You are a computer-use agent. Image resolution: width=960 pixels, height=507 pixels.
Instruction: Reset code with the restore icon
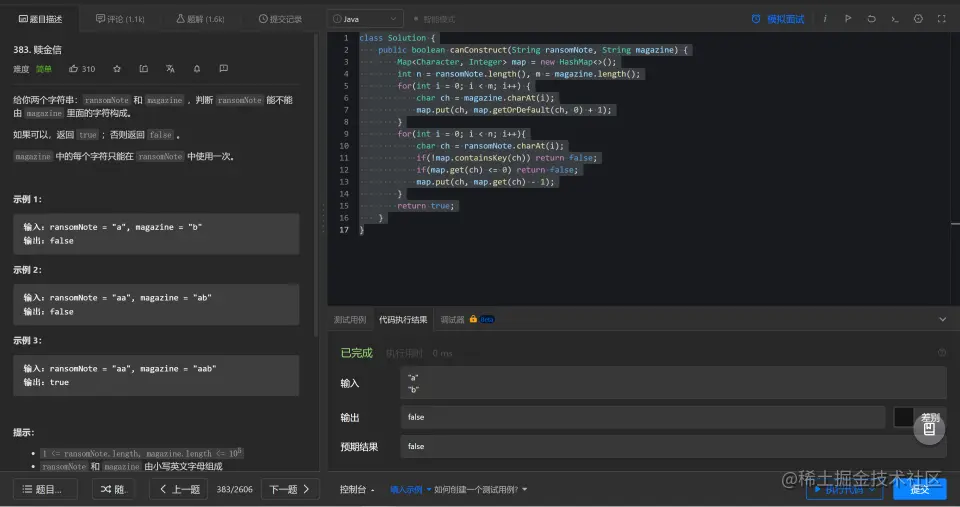tap(871, 19)
